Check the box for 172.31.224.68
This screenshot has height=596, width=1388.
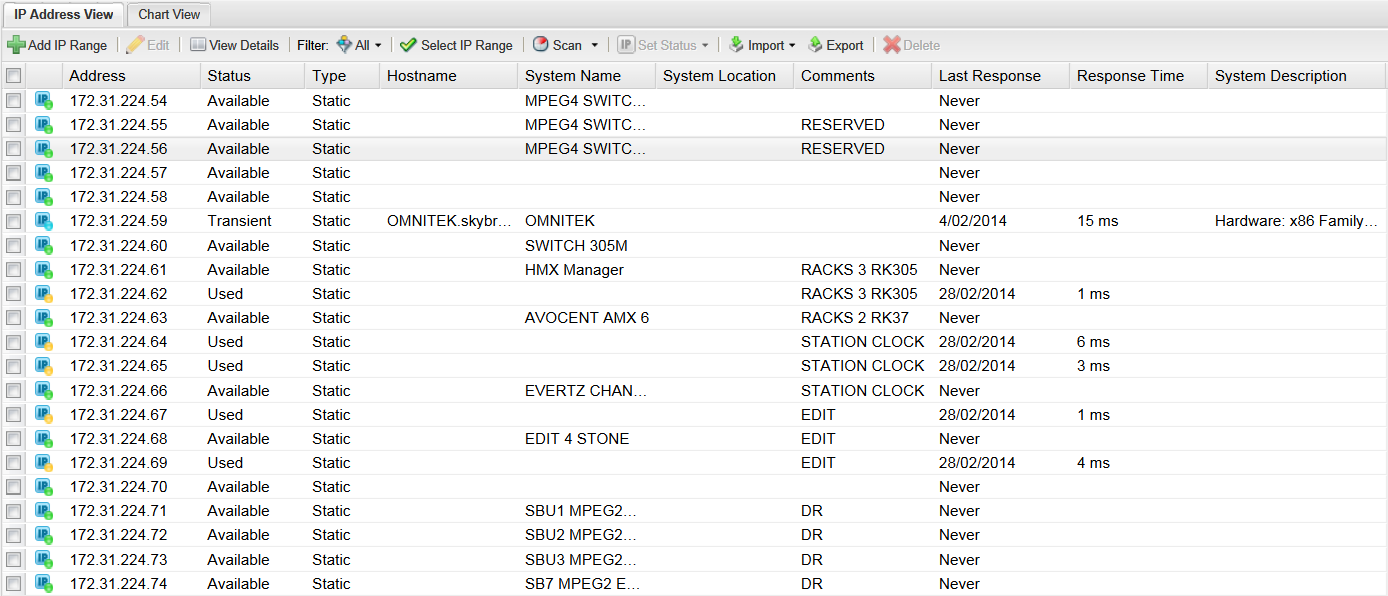pos(13,439)
